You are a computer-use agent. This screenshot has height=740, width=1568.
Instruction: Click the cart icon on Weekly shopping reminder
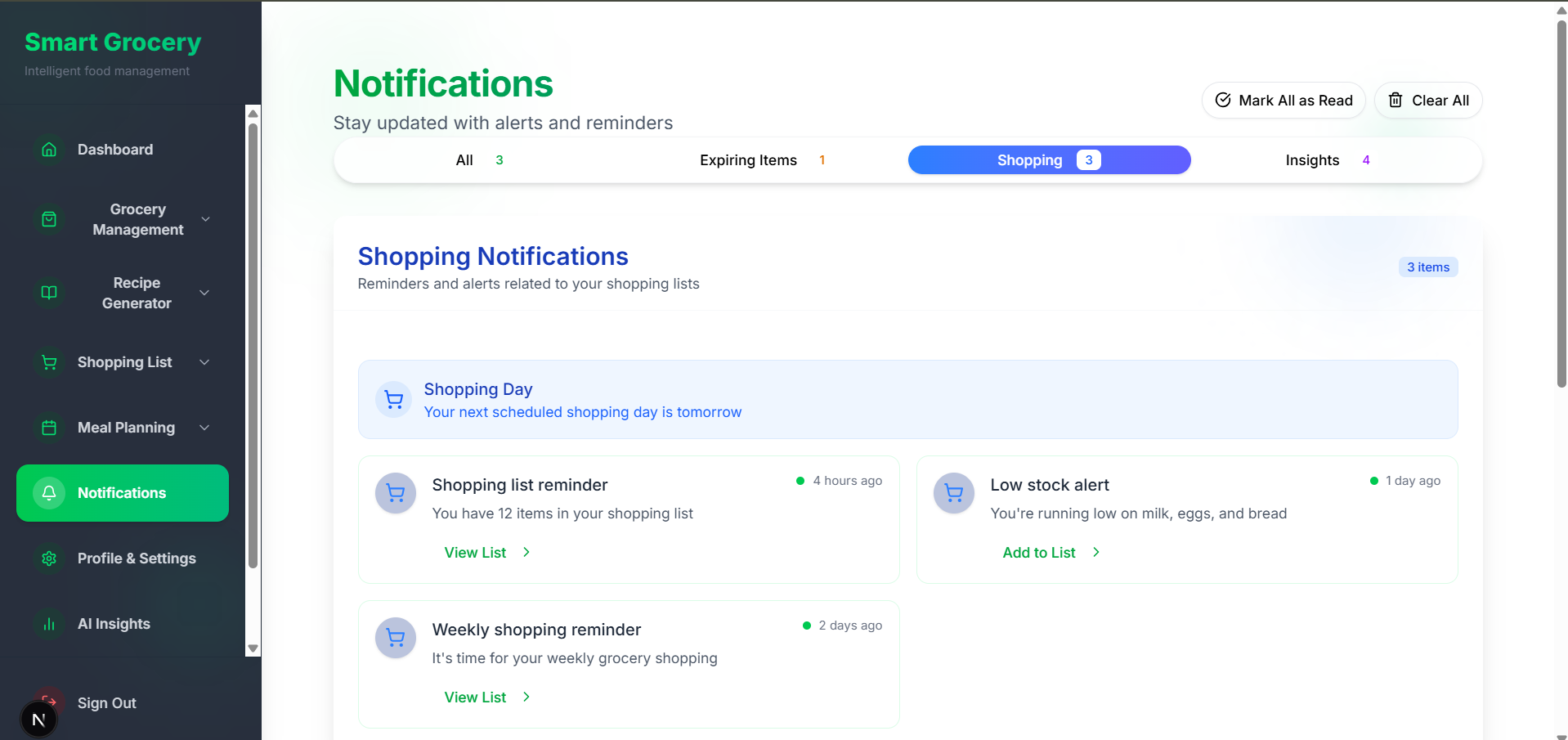396,638
